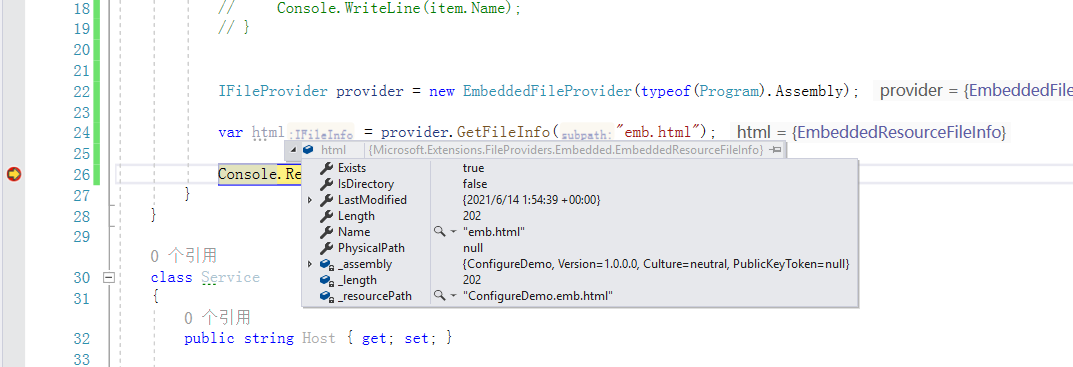
Task: Click the private field icon beside _assembly
Action: (326, 264)
